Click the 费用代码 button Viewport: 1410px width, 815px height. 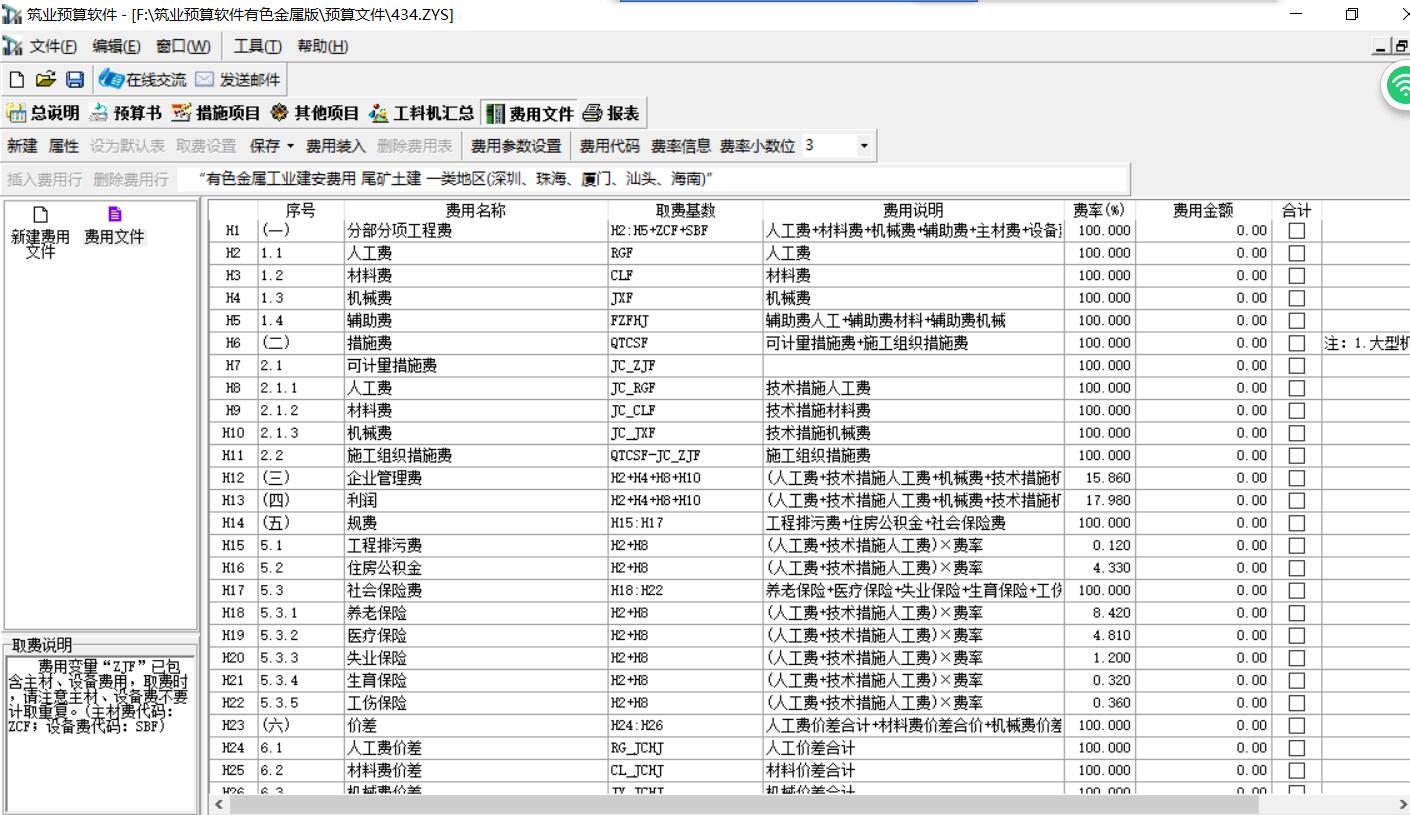(x=610, y=146)
